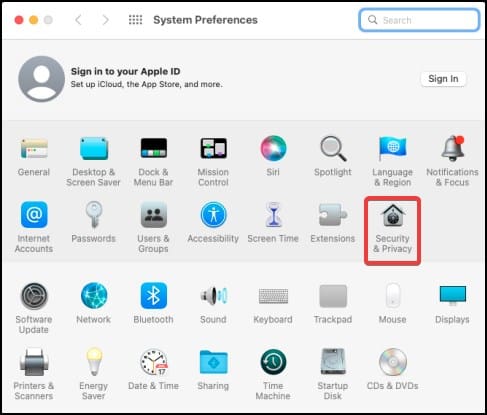This screenshot has width=487, height=415.
Task: Go back with the left chevron
Action: pyautogui.click(x=78, y=20)
